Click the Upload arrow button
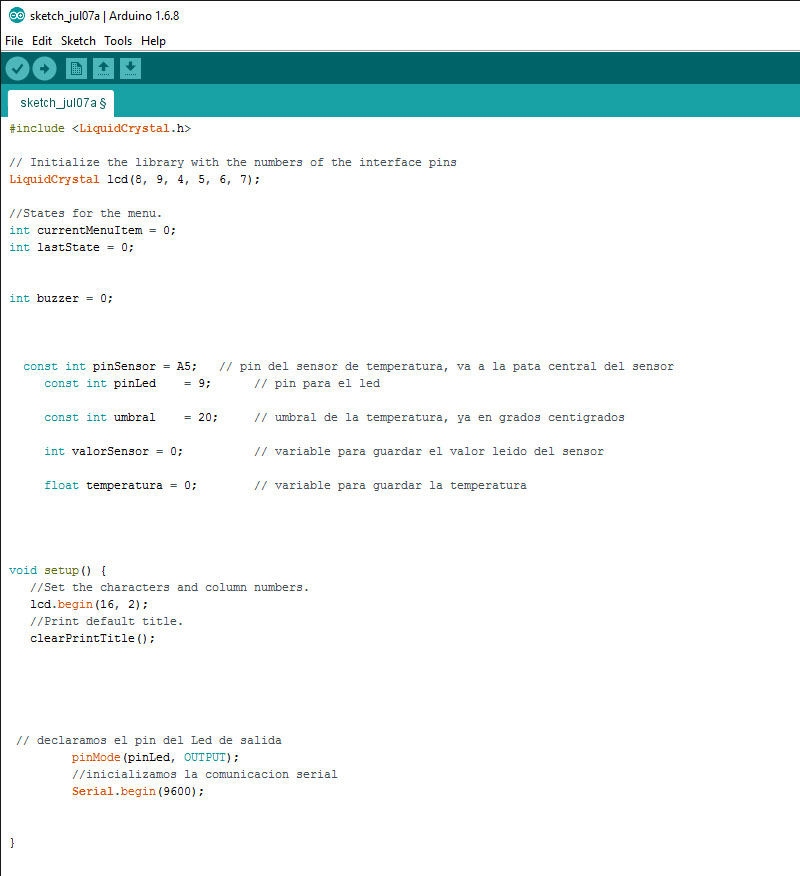 (x=44, y=69)
